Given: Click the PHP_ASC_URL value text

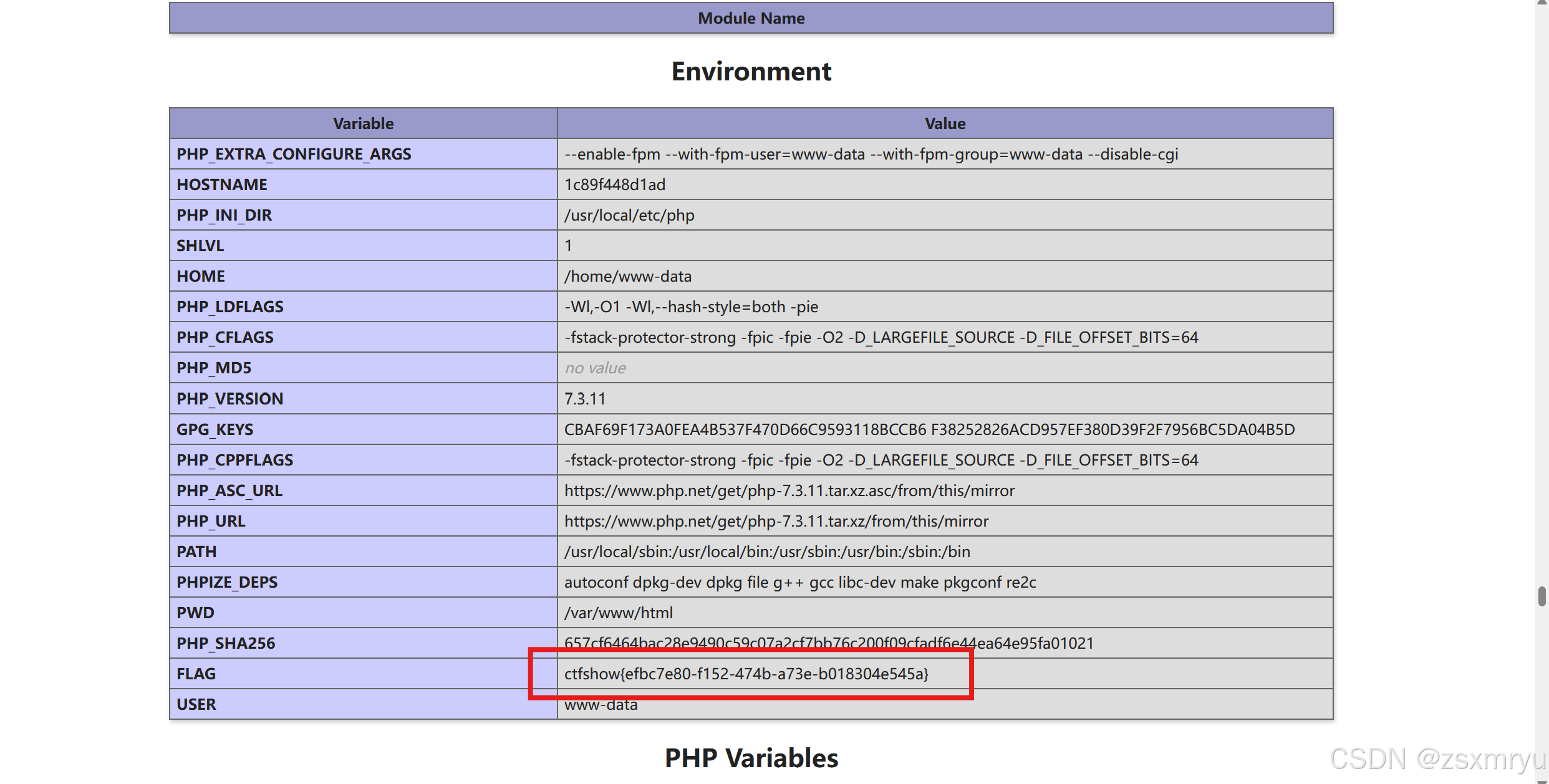Looking at the screenshot, I should pos(789,490).
